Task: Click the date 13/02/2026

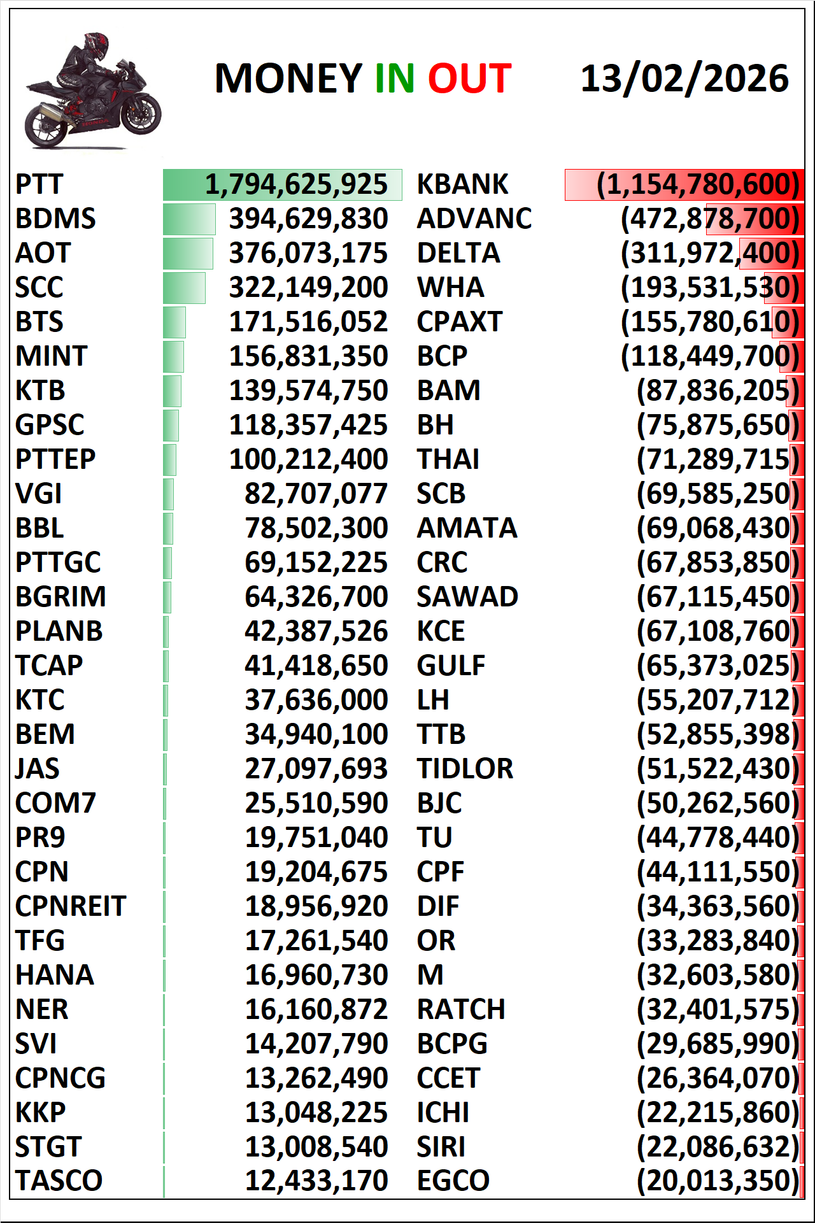Action: [684, 78]
